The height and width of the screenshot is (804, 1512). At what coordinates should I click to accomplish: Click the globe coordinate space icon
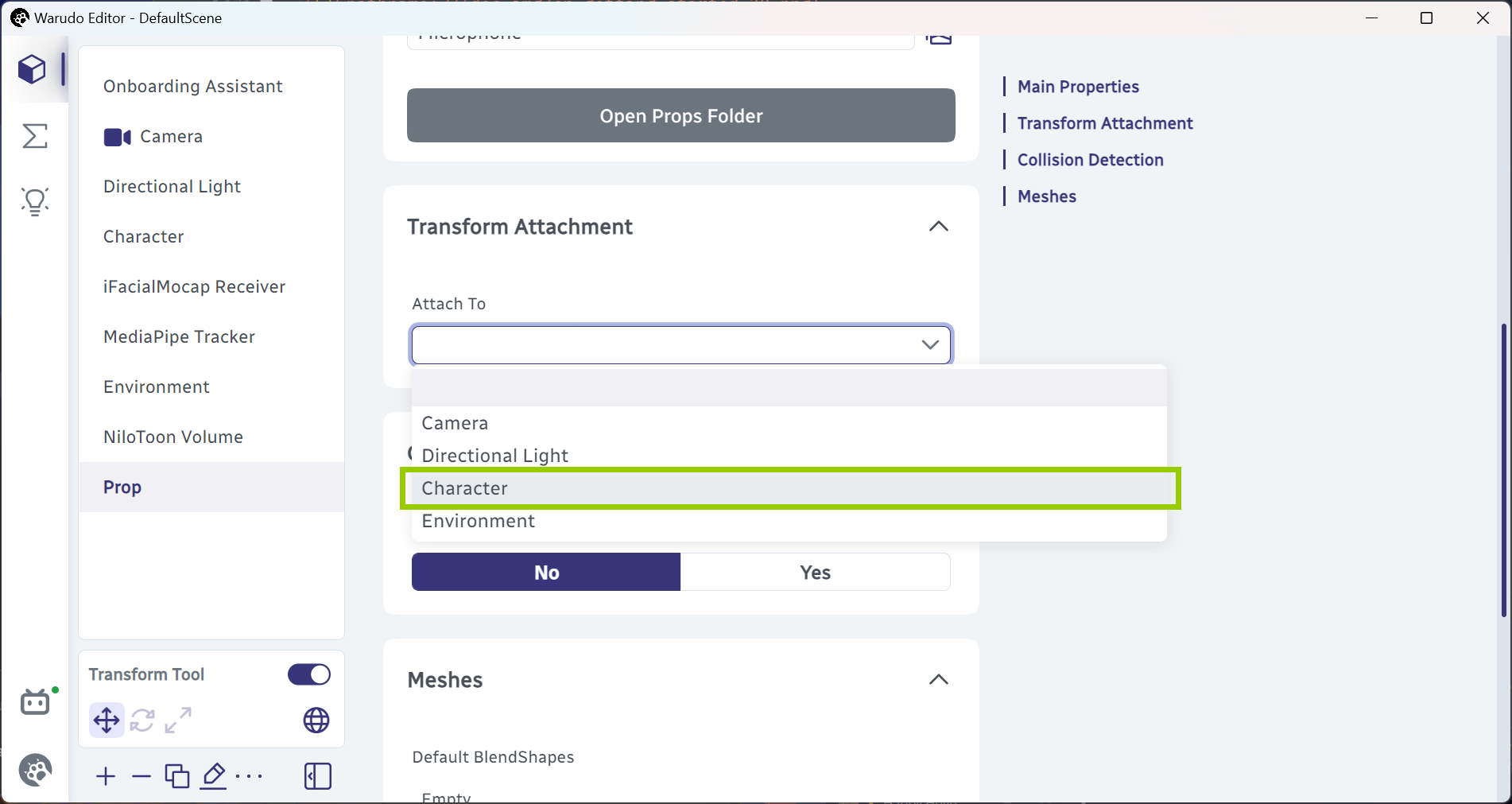[x=316, y=720]
